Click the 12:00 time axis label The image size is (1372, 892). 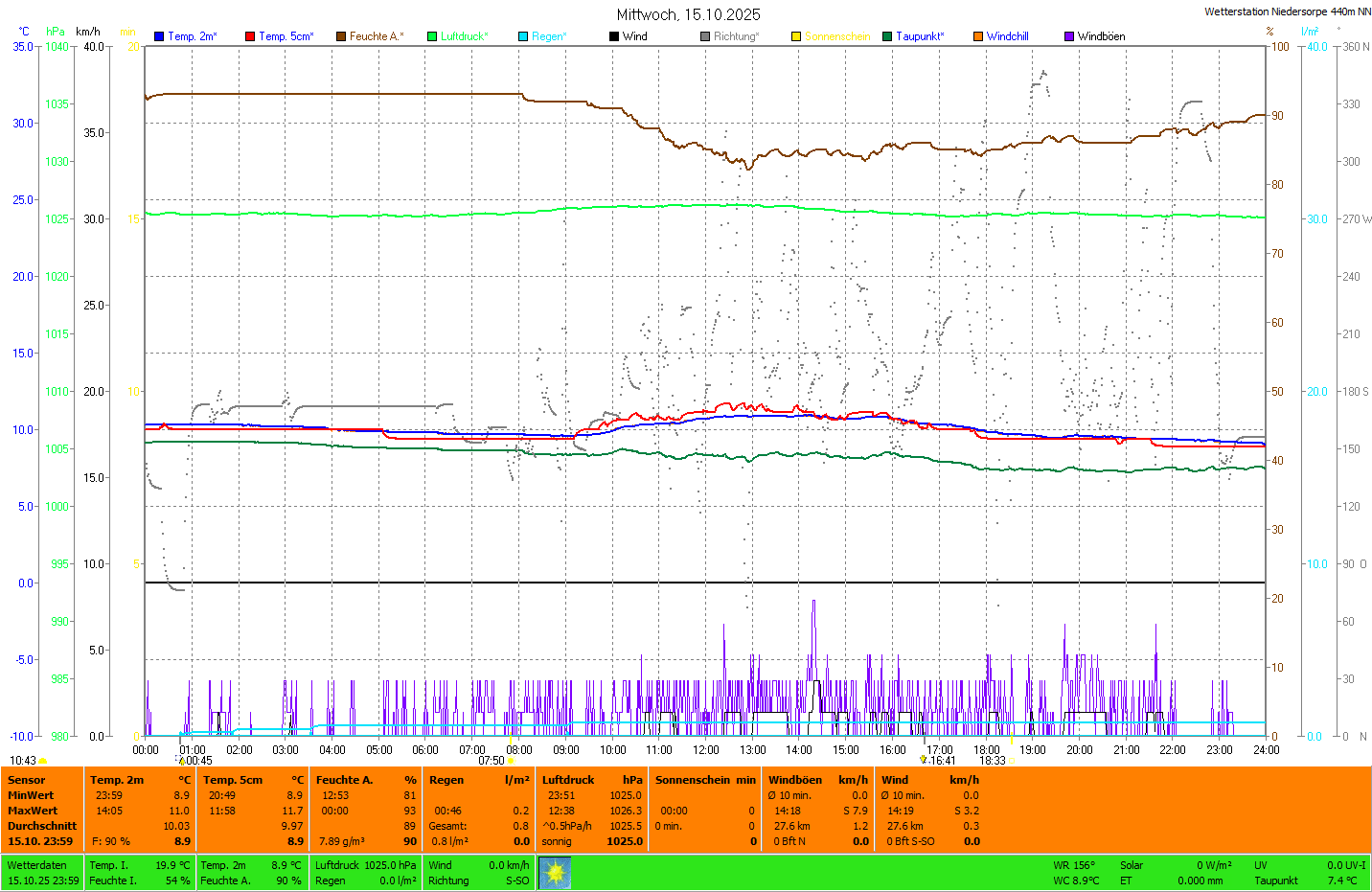click(706, 750)
